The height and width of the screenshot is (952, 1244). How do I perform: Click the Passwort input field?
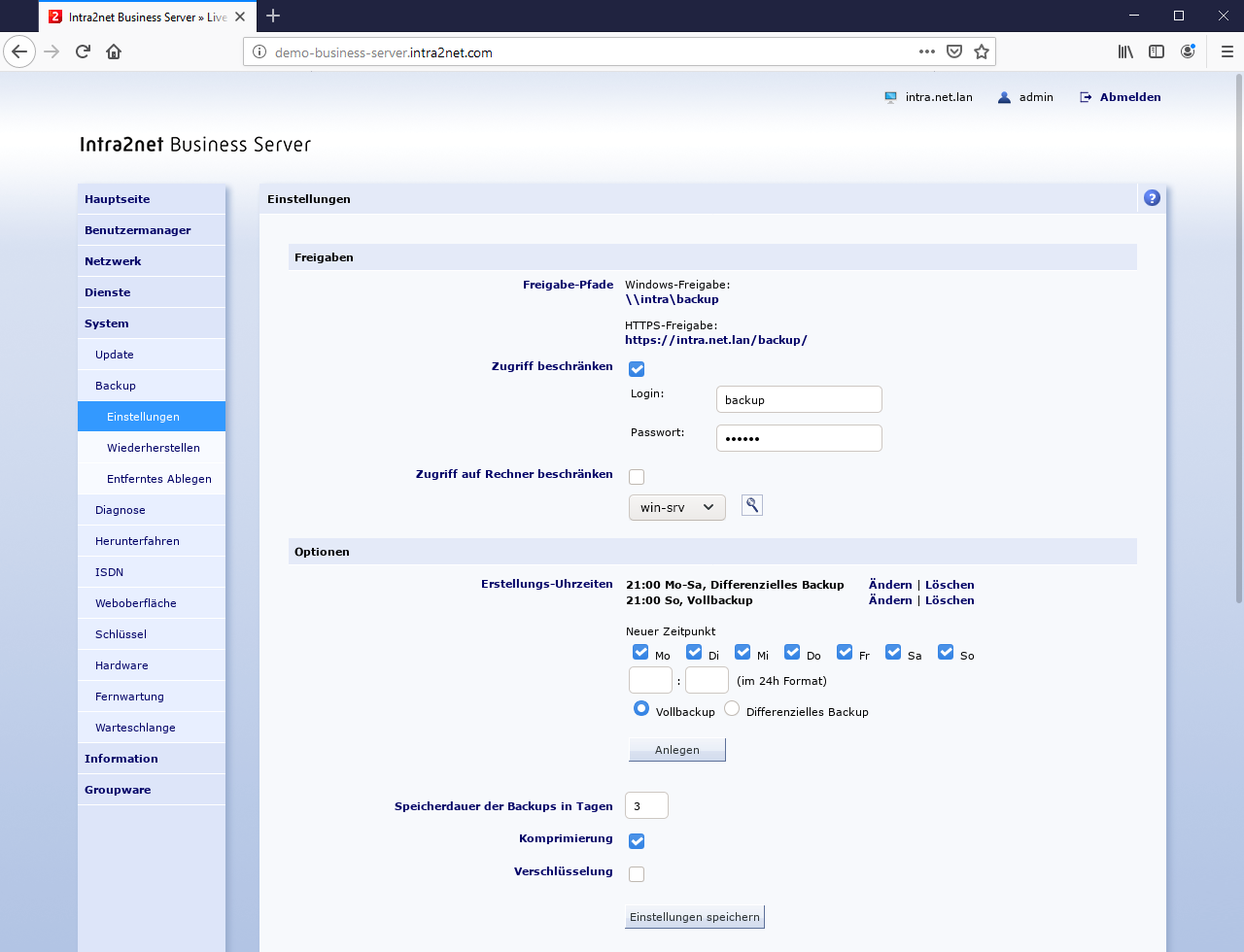coord(799,438)
